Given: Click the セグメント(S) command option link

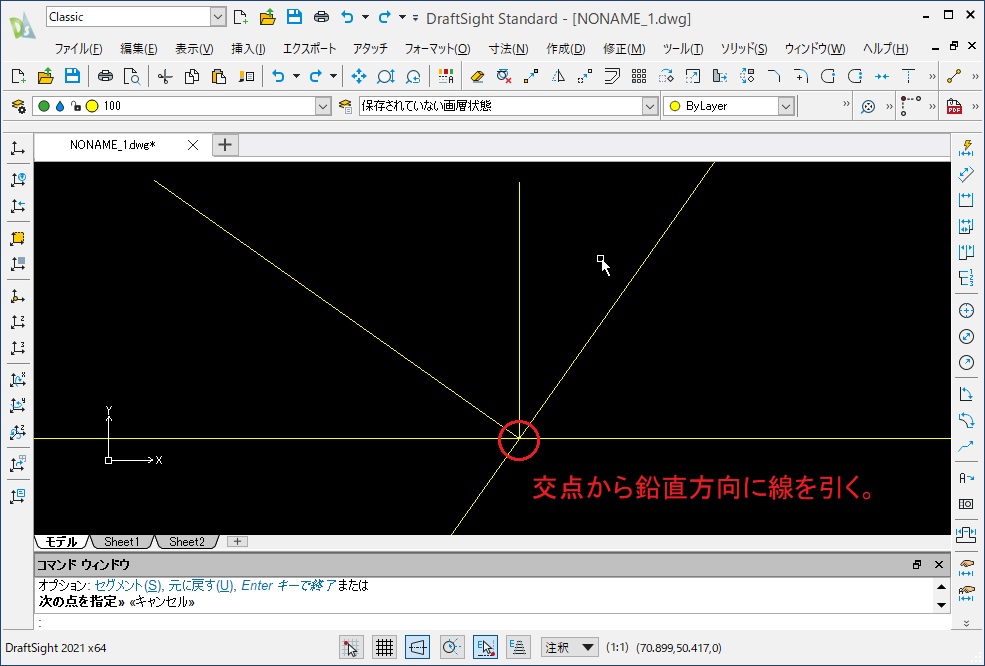Looking at the screenshot, I should click(128, 586).
